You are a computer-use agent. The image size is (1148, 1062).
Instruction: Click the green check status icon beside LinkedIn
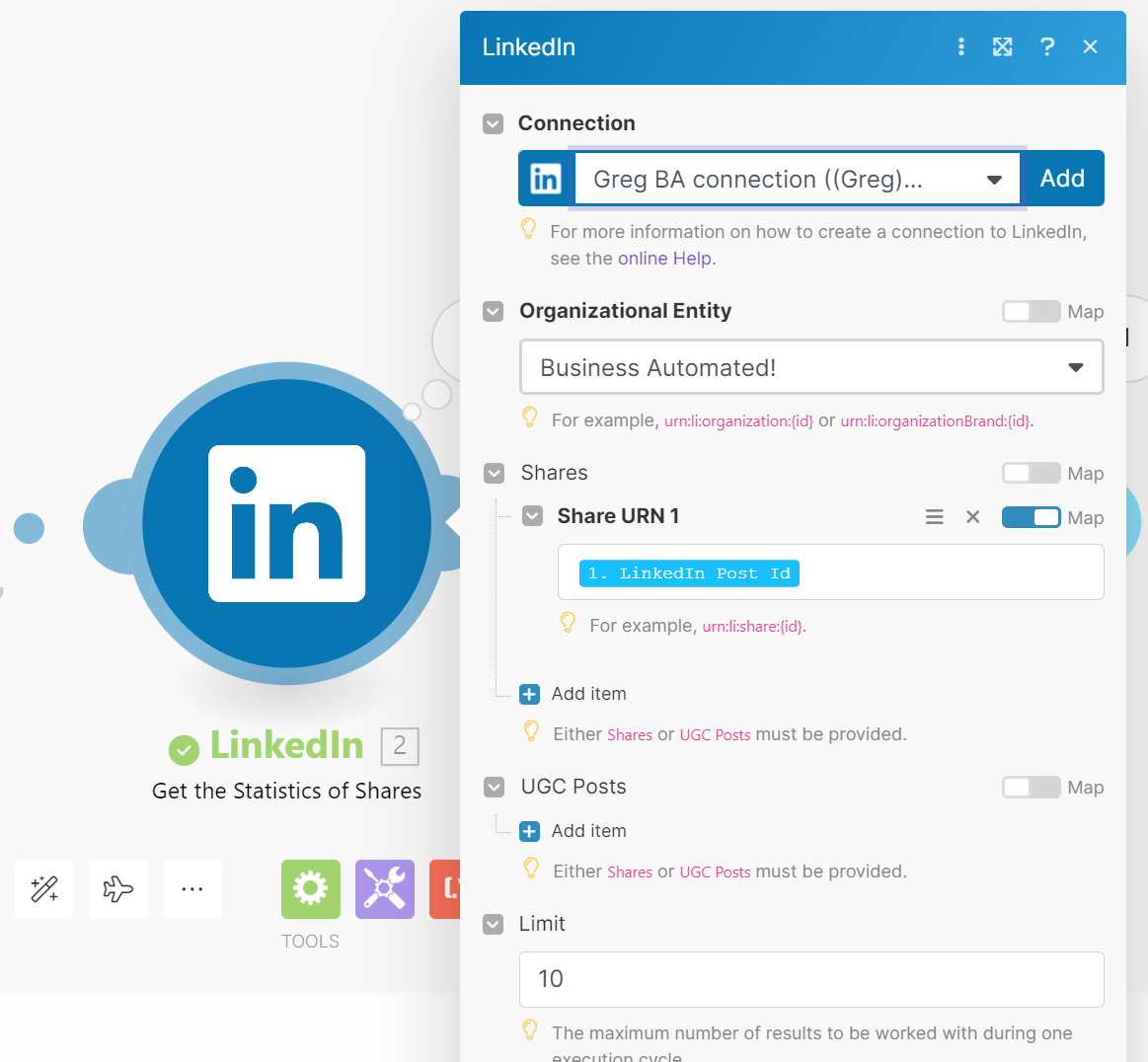point(184,749)
